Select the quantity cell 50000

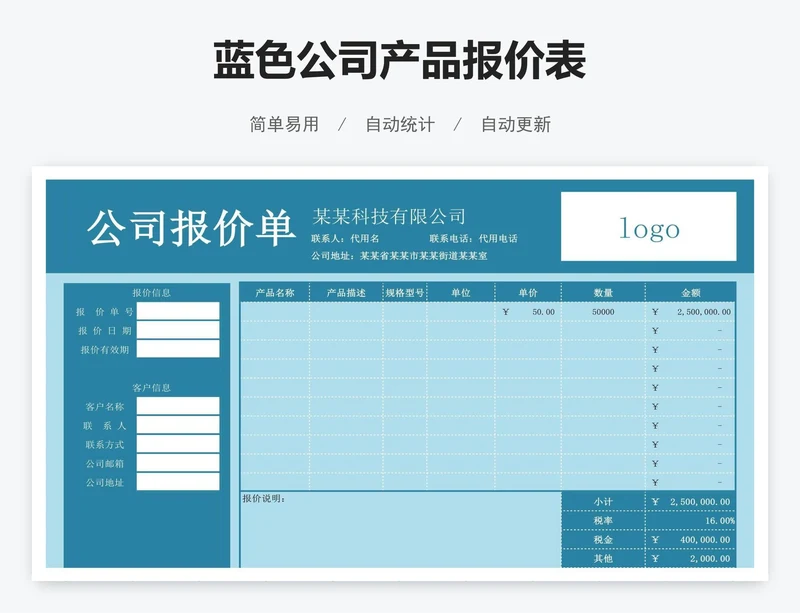603,312
